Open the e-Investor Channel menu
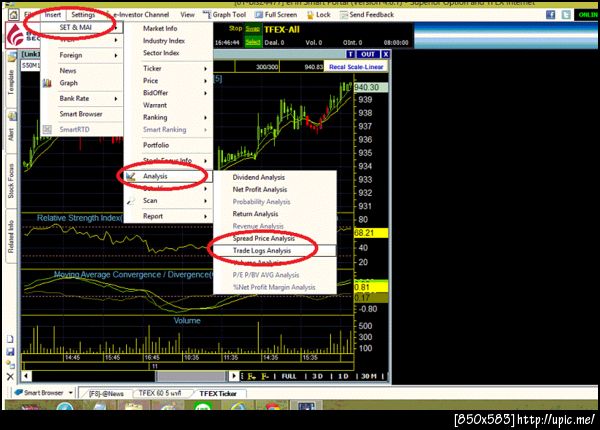600x430 pixels. pos(141,15)
